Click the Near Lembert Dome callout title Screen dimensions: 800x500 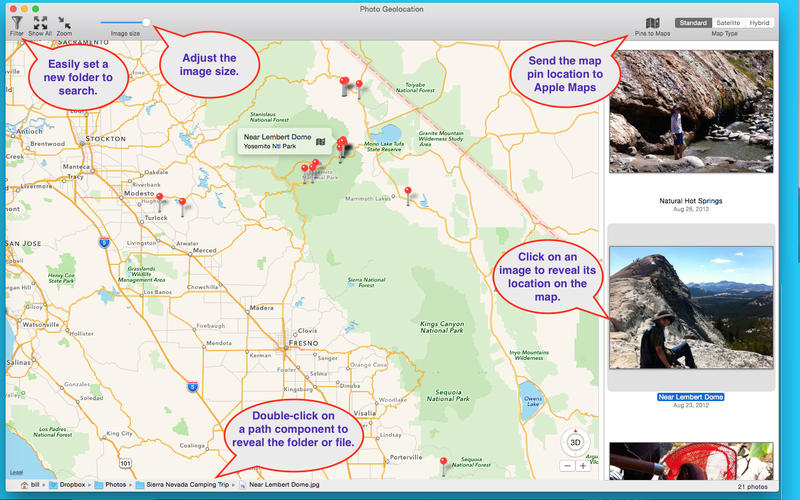coord(277,137)
